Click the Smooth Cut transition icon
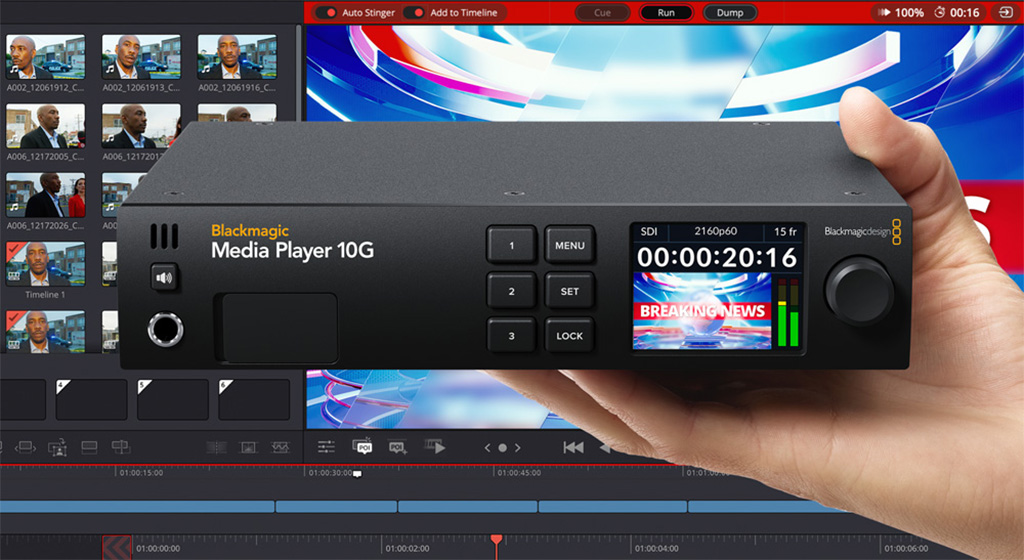The height and width of the screenshot is (560, 1024). pos(280,447)
